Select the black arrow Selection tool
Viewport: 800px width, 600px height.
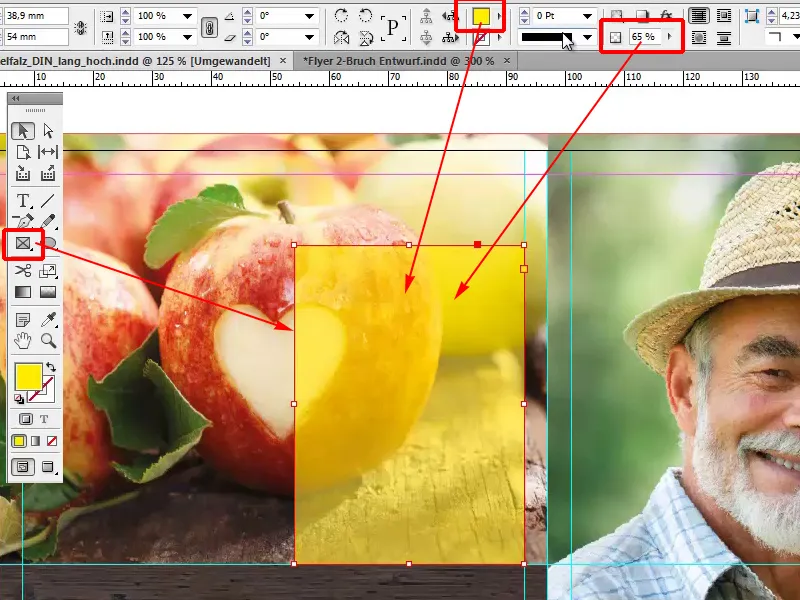point(22,131)
